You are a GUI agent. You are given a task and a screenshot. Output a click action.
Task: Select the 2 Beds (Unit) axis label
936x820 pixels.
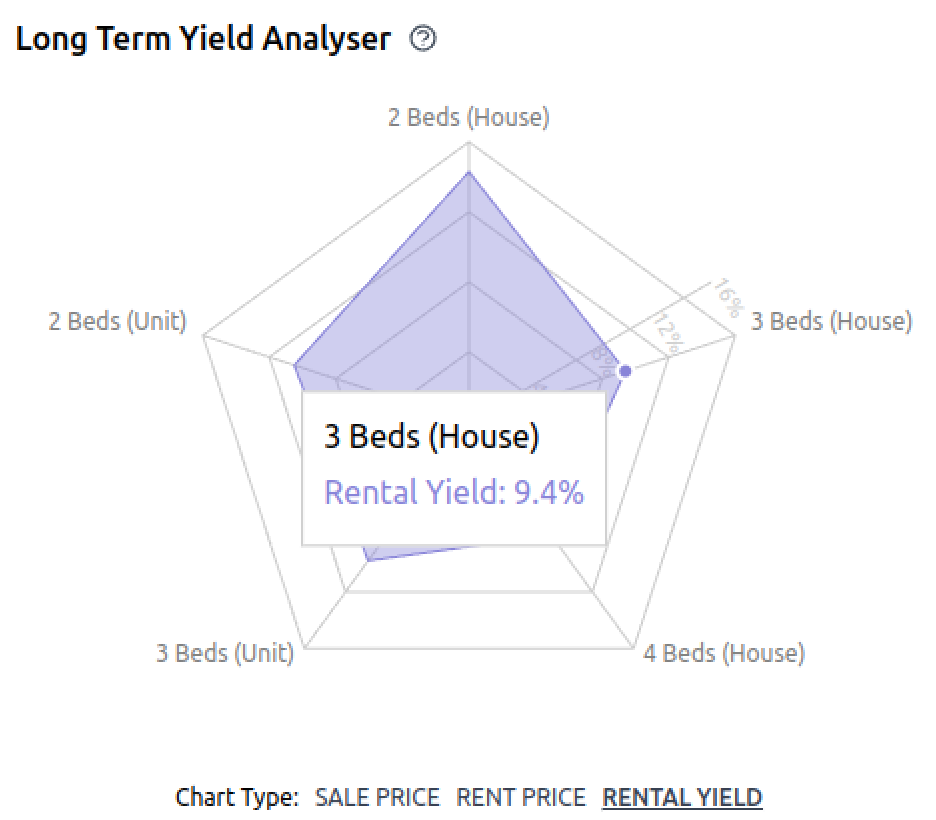tap(118, 321)
